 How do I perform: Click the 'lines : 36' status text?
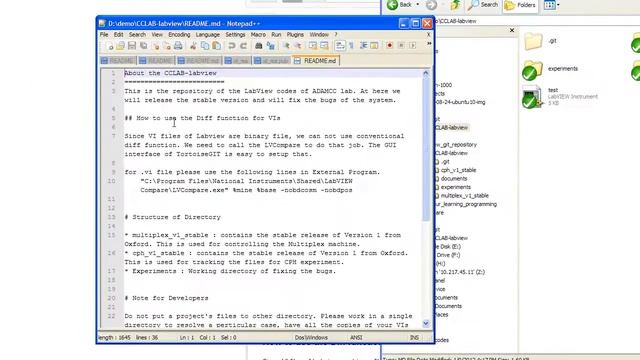pyautogui.click(x=147, y=338)
